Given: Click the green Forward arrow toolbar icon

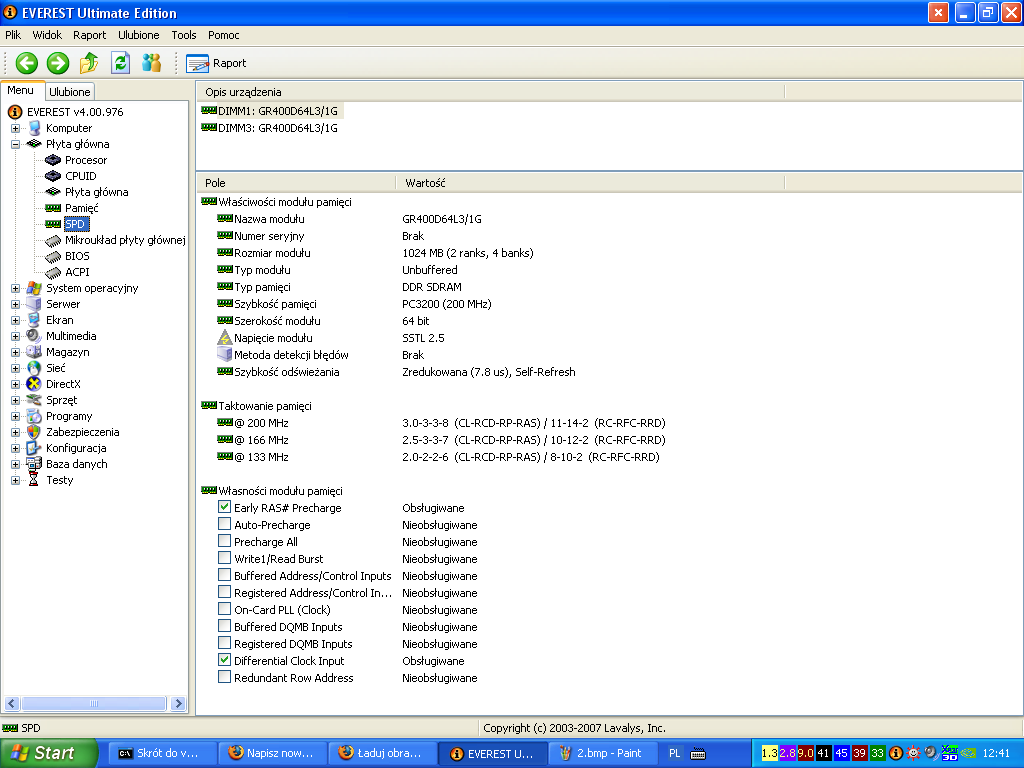Looking at the screenshot, I should point(58,63).
